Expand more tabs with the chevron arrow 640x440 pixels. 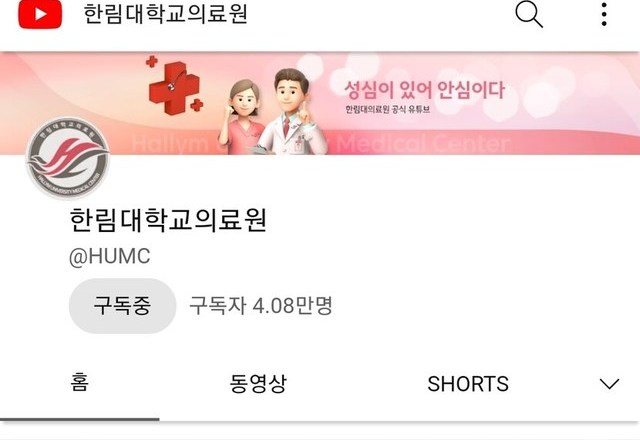[609, 384]
